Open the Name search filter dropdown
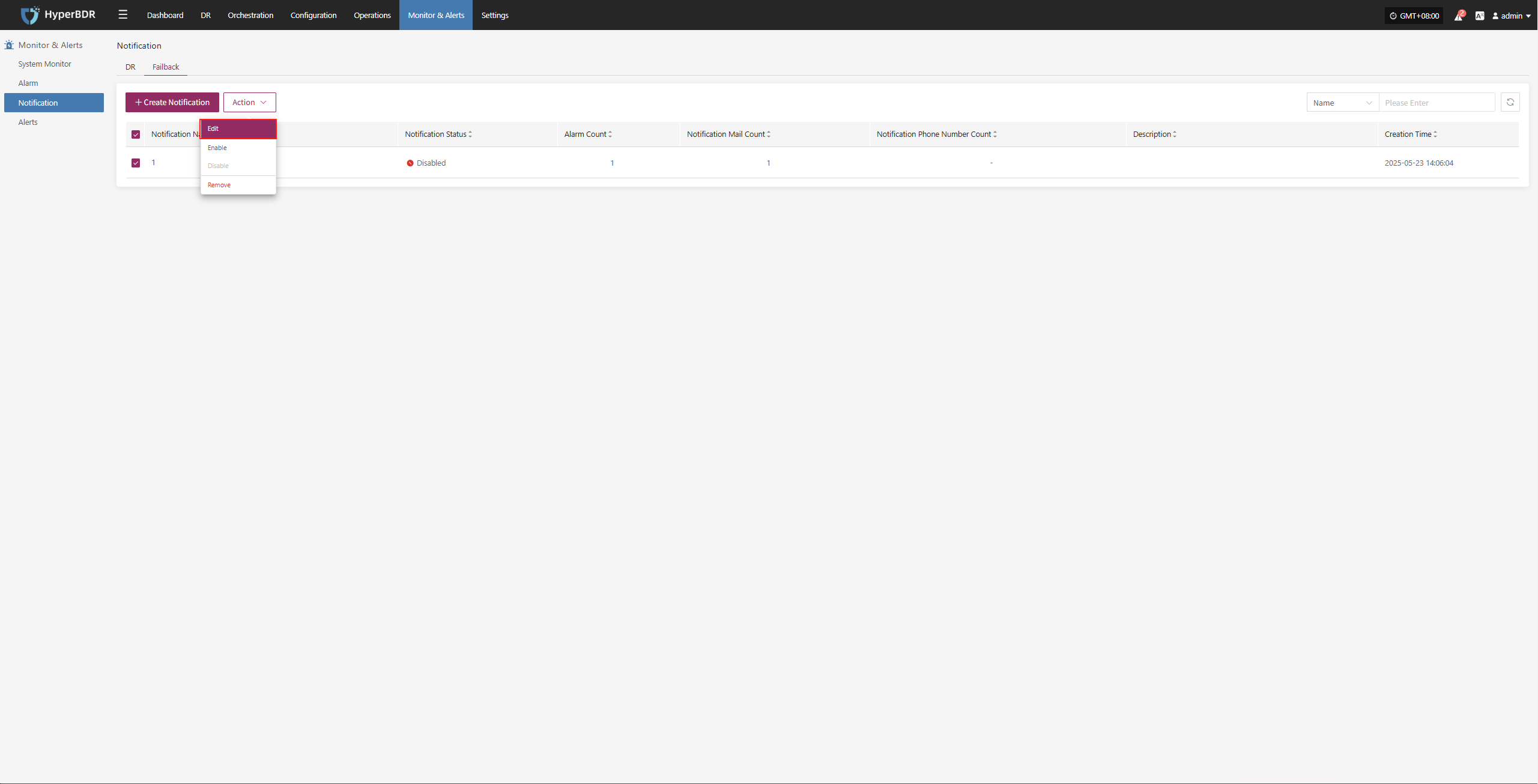Image resolution: width=1538 pixels, height=784 pixels. tap(1343, 103)
